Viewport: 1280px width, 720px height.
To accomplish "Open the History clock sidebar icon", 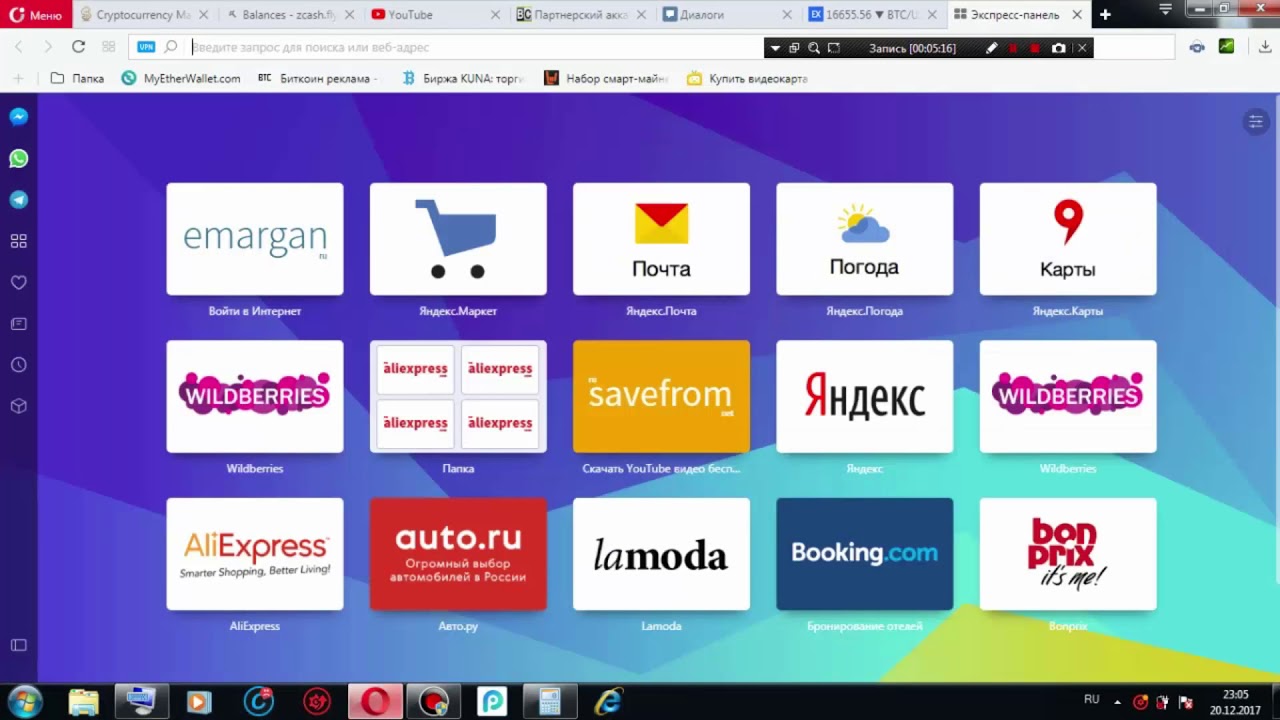I will [18, 365].
